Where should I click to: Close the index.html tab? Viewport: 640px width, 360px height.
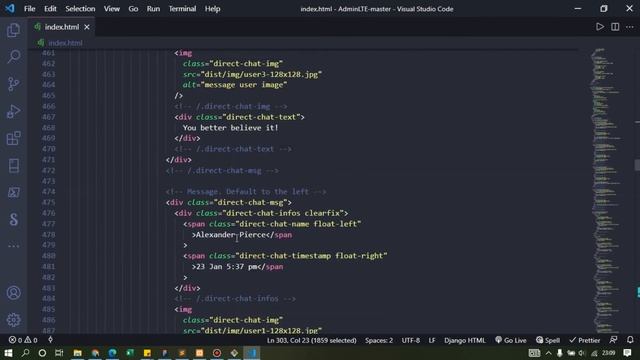(87, 27)
